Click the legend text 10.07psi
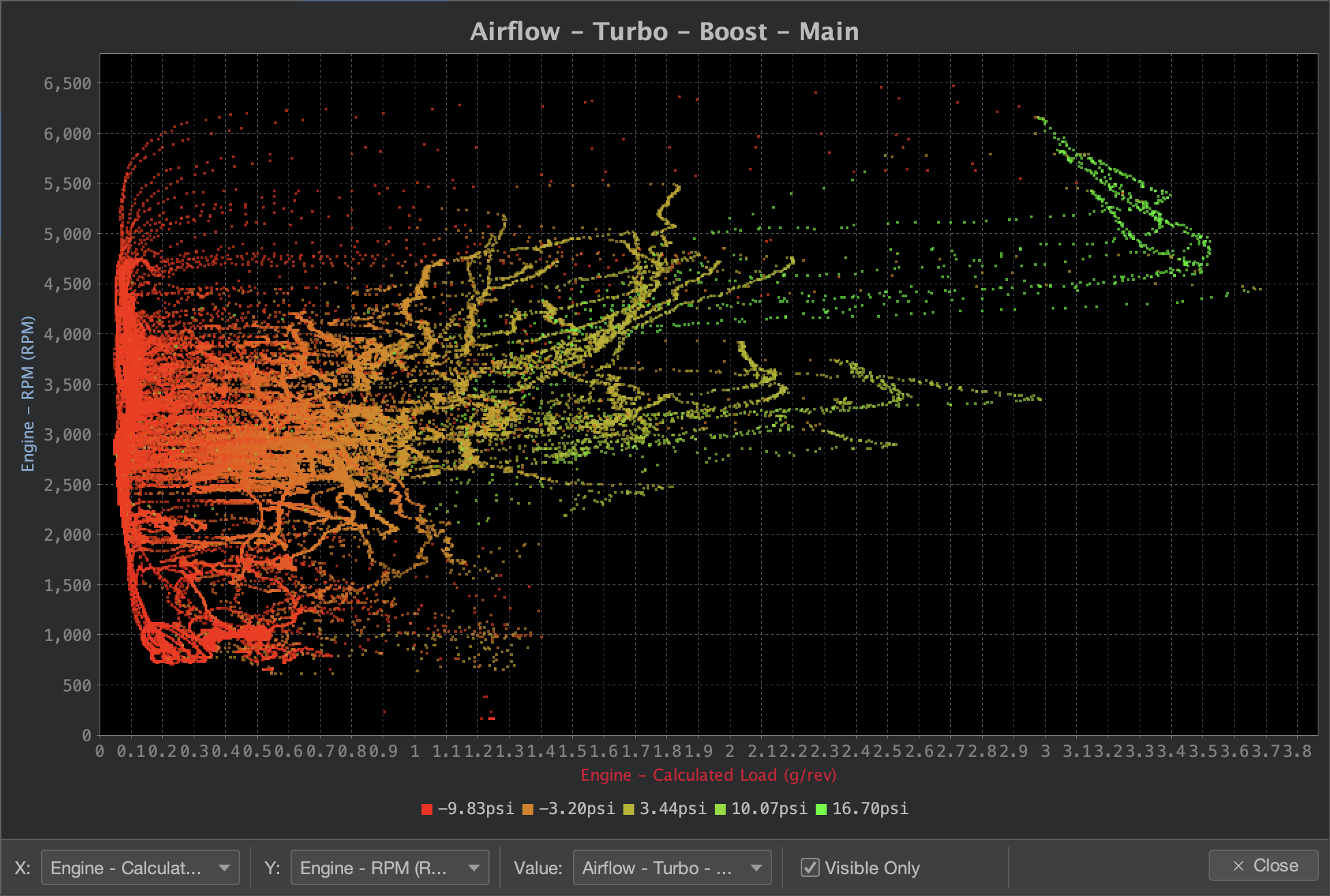Viewport: 1330px width, 896px height. pos(769,809)
